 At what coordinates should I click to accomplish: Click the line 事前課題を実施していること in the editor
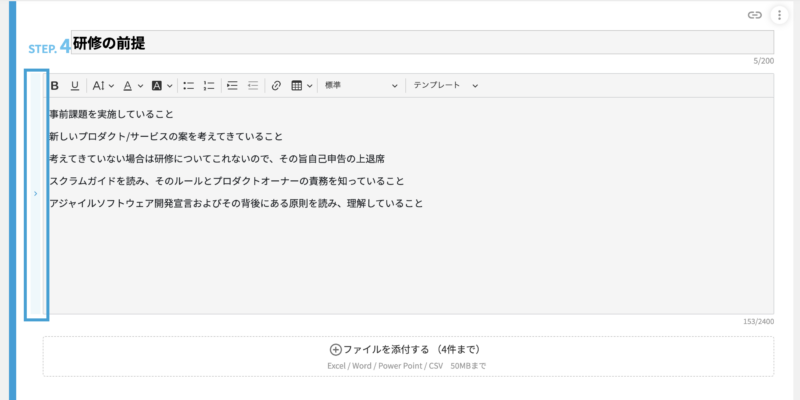[111, 114]
